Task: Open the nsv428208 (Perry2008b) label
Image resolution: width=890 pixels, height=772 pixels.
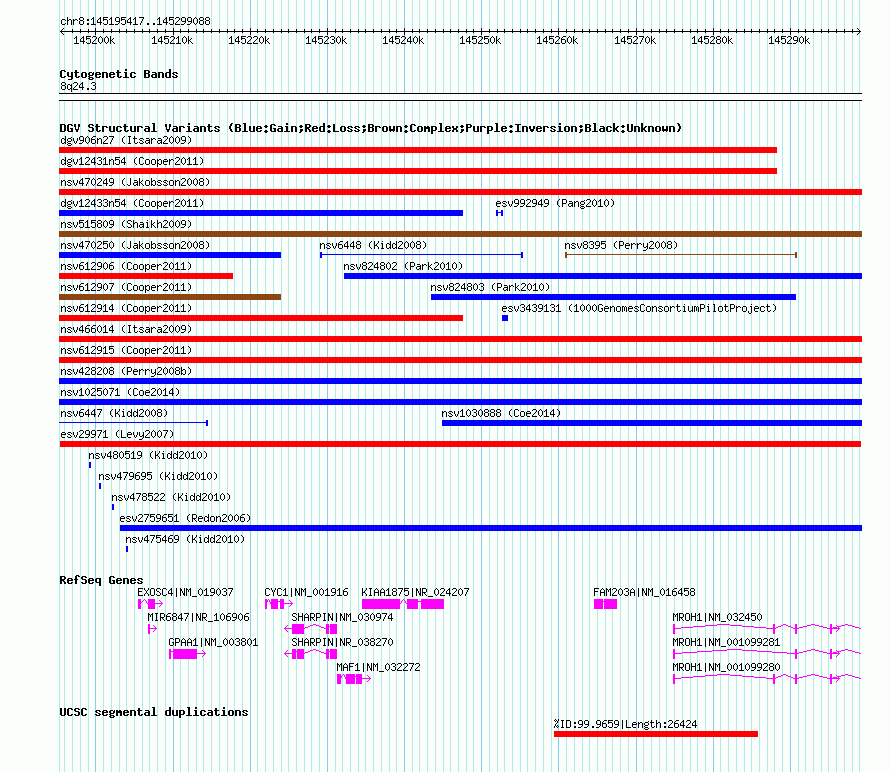Action: click(126, 371)
